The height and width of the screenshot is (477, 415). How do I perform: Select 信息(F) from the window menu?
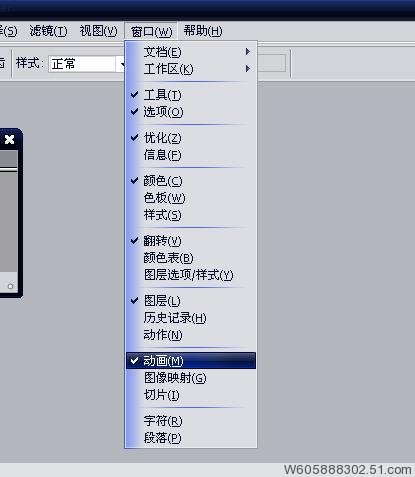(191, 155)
